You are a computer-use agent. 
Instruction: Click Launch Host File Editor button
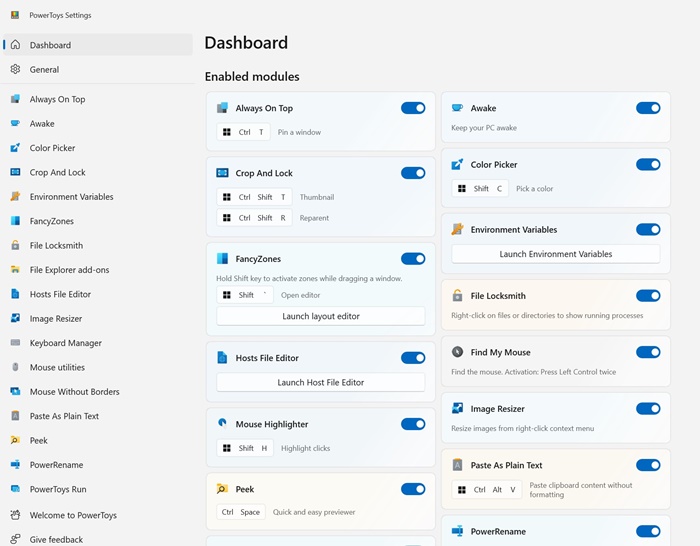321,382
